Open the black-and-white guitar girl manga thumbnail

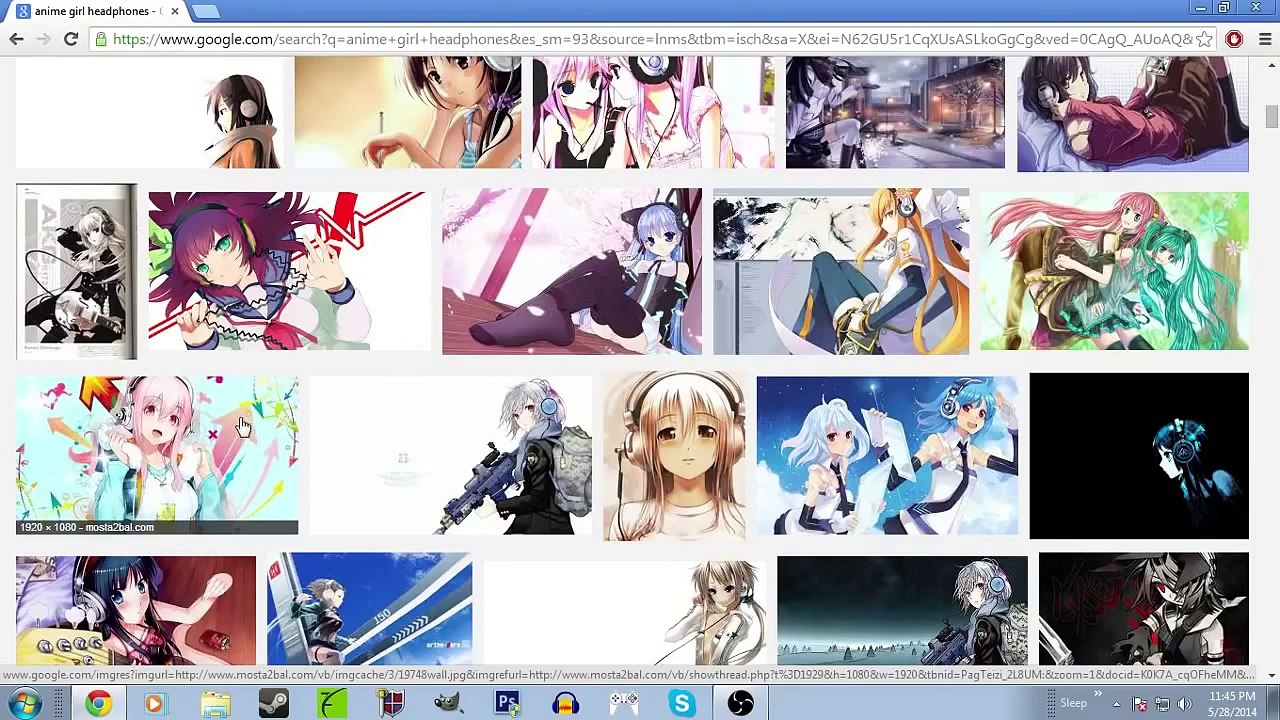[76, 271]
